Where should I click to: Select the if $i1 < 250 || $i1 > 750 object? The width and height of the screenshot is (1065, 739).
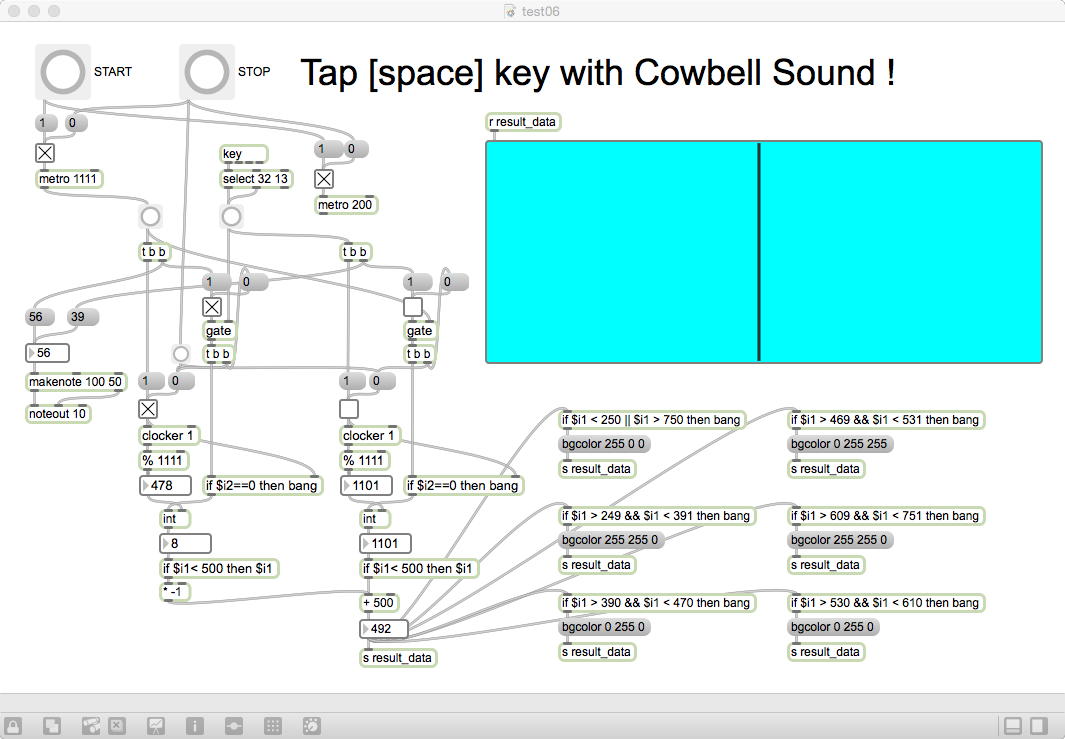point(651,420)
